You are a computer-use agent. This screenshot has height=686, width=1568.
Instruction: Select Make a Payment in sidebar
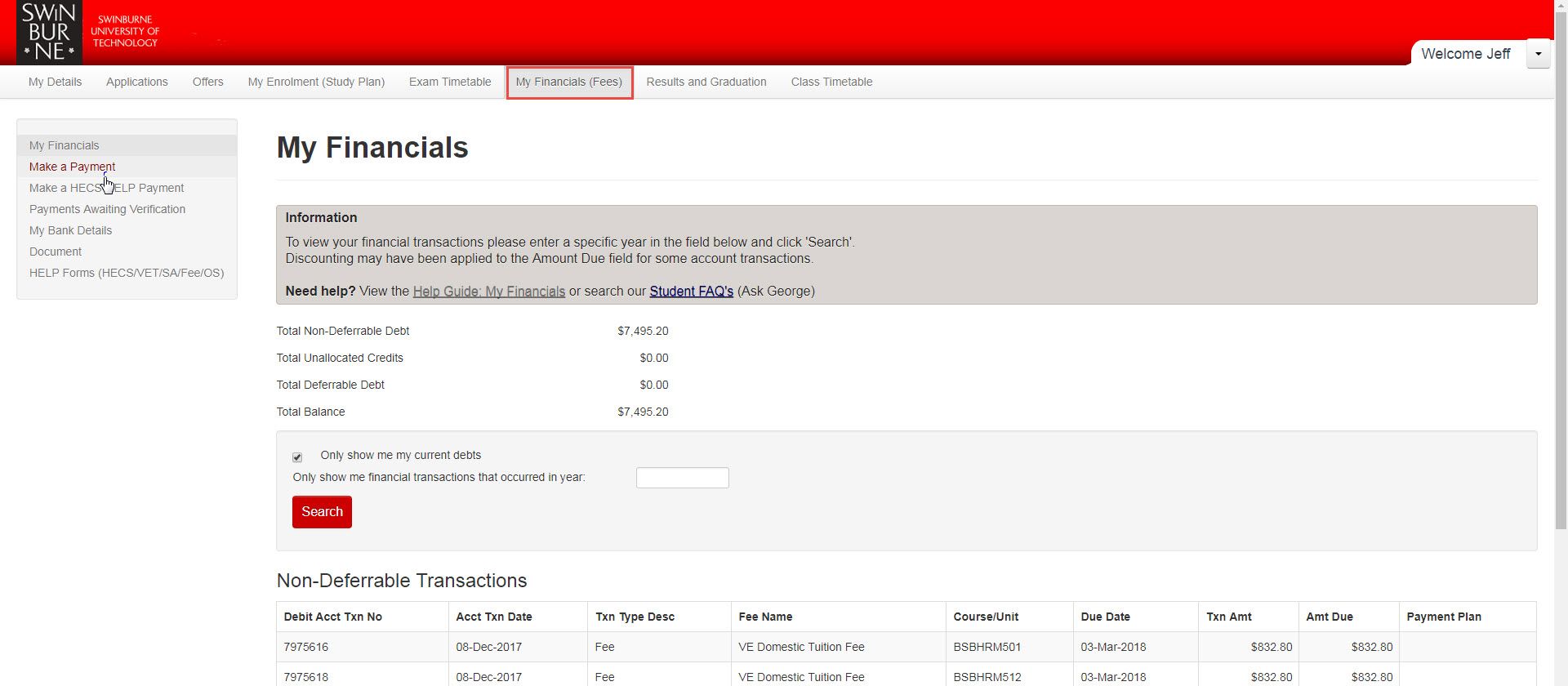(72, 167)
